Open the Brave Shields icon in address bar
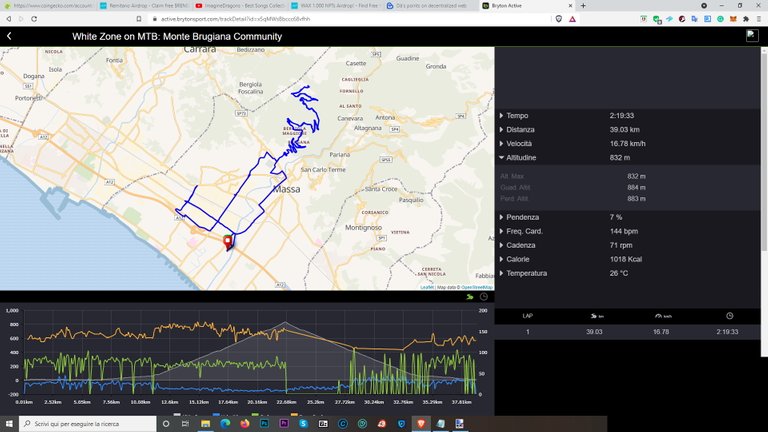The image size is (768, 432). [x=558, y=18]
